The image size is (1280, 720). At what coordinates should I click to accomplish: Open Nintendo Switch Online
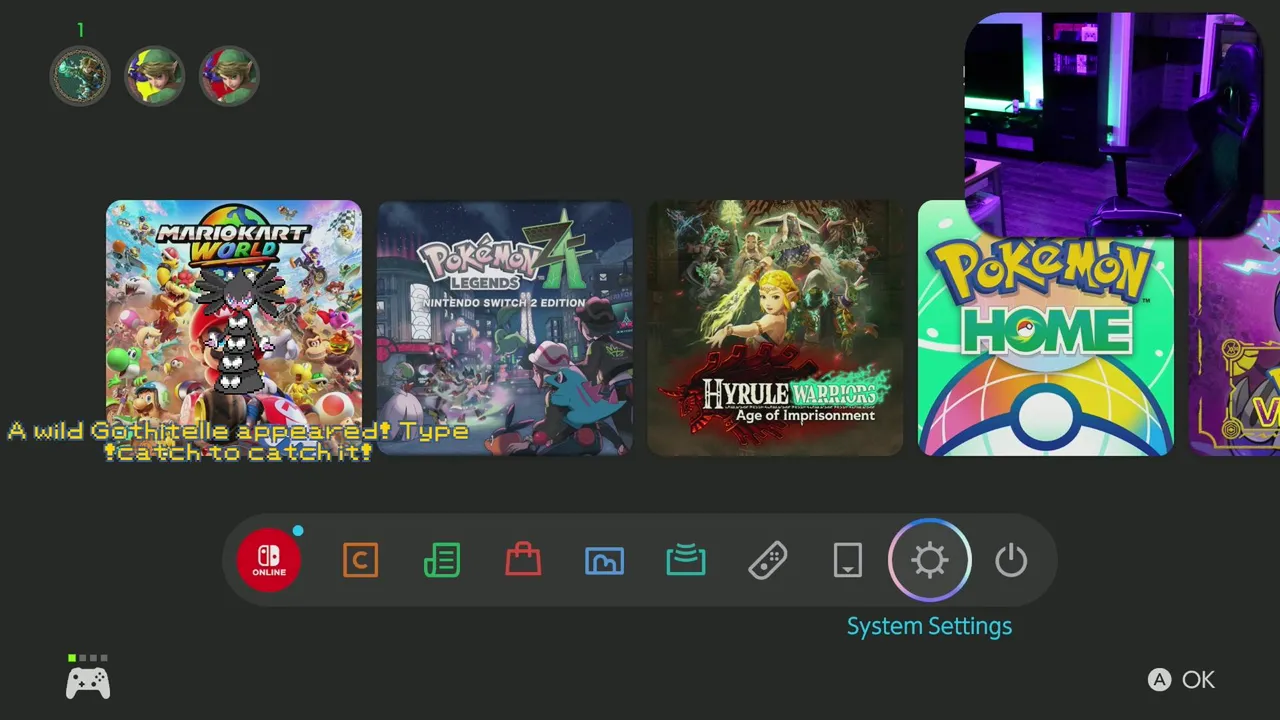[x=269, y=560]
